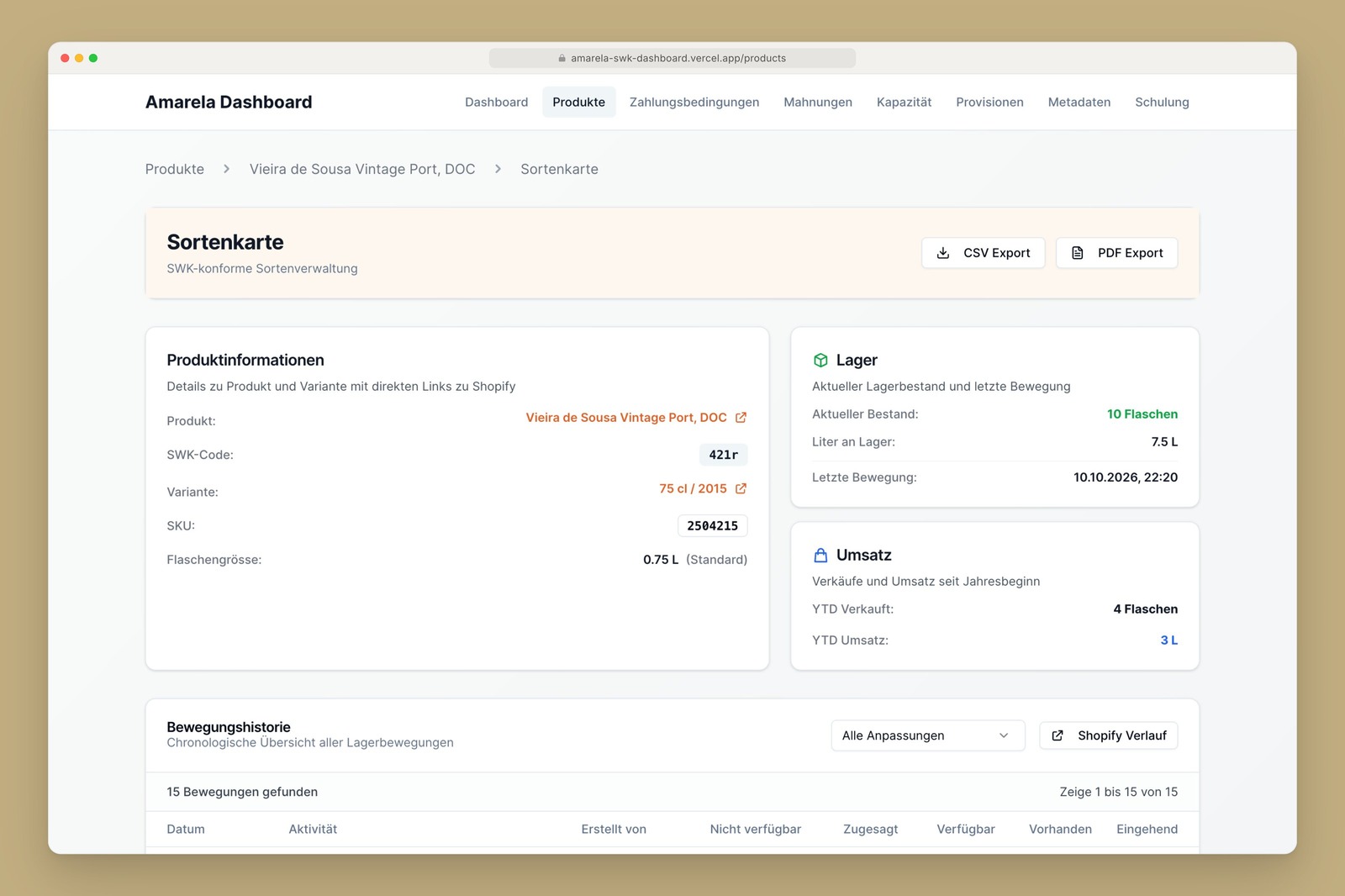Open Provisionen in the navigation

click(989, 102)
